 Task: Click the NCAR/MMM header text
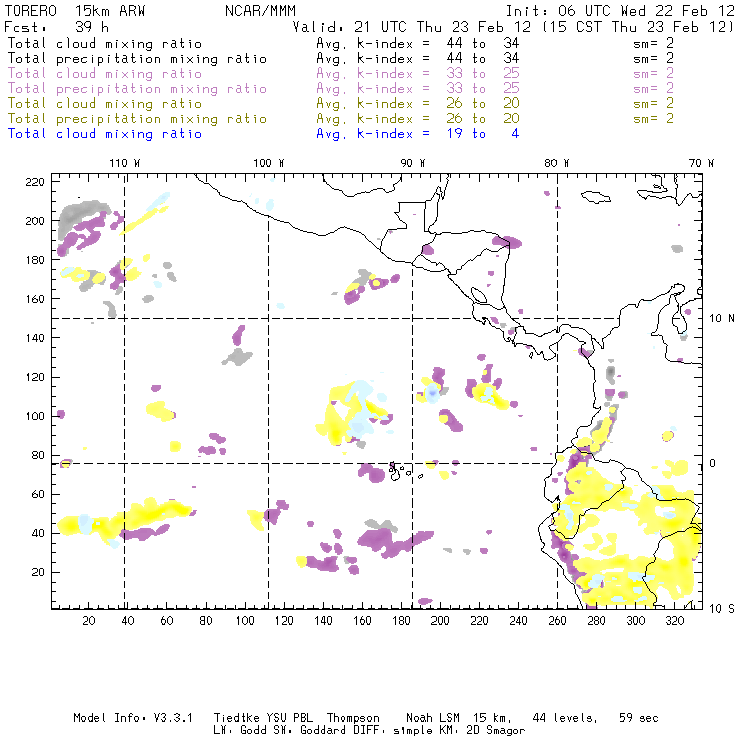point(260,11)
